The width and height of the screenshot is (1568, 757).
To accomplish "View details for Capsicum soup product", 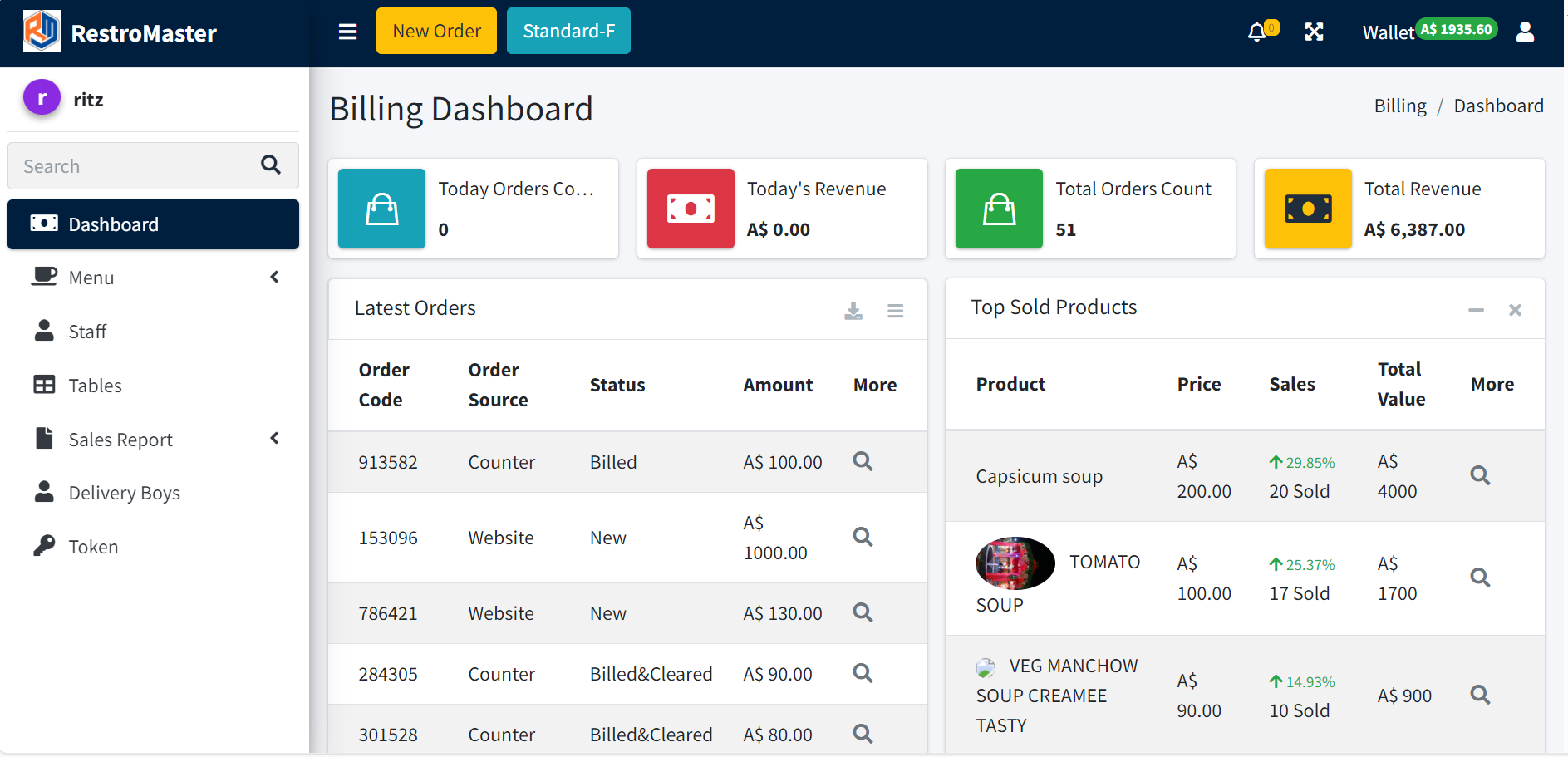I will pyautogui.click(x=1479, y=475).
